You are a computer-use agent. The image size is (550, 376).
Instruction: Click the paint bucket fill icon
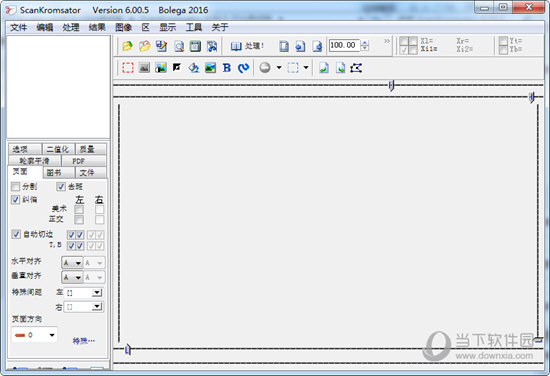(194, 67)
